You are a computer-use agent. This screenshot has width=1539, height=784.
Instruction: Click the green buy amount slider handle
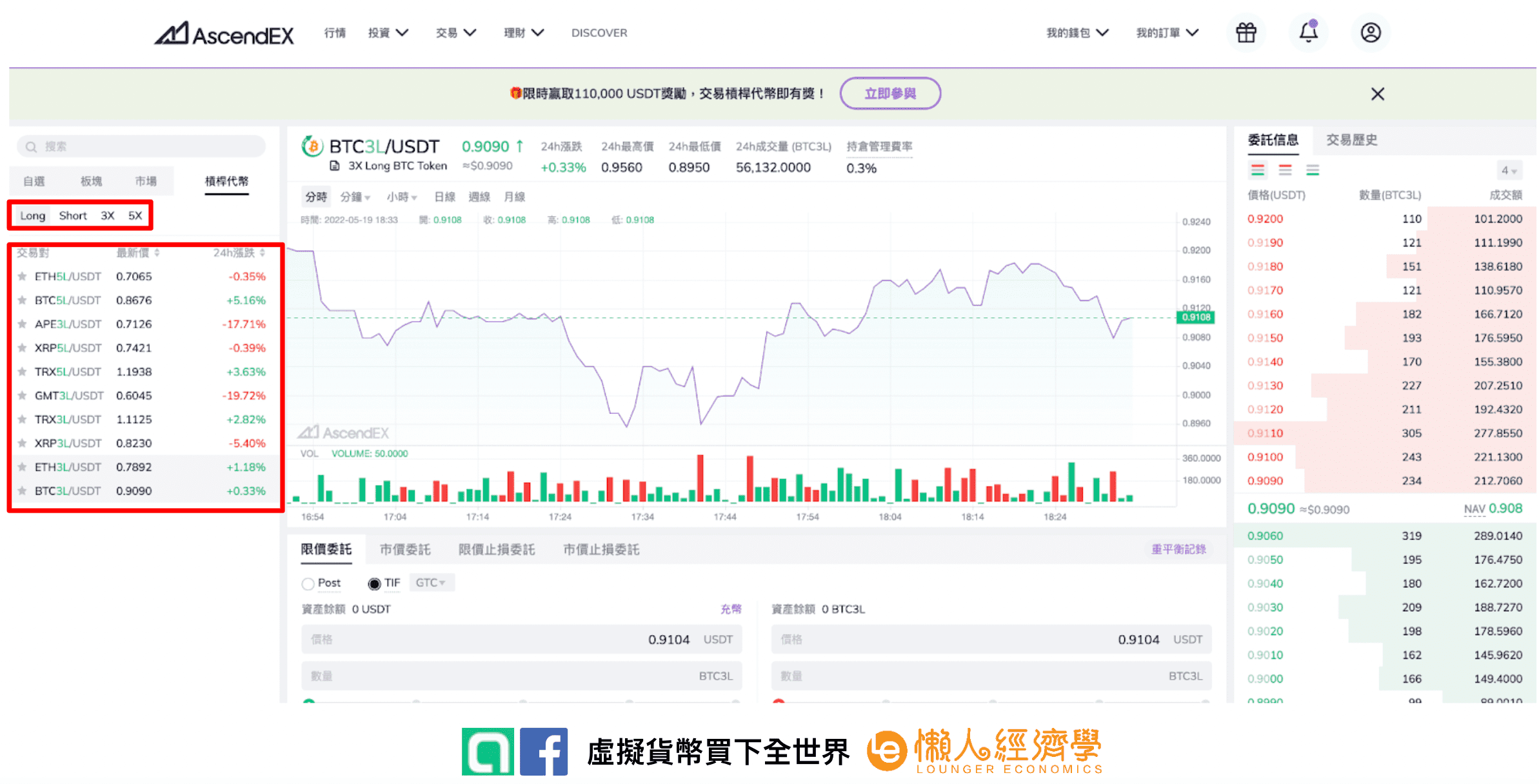[x=309, y=701]
